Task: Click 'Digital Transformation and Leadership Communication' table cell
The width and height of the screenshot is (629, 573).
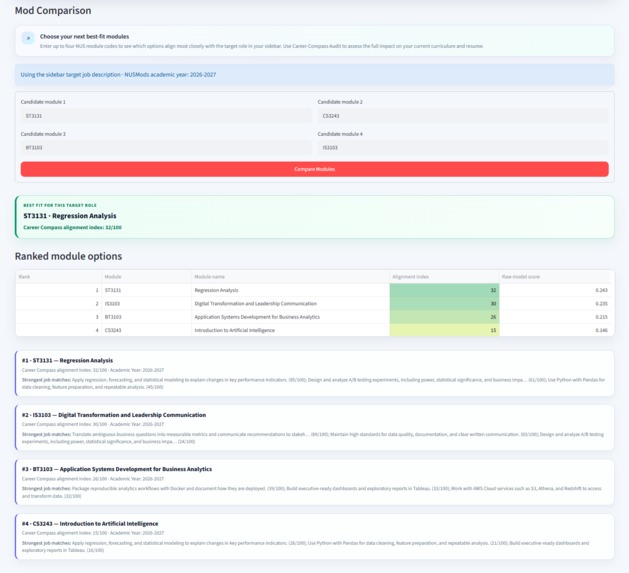Action: (x=290, y=303)
